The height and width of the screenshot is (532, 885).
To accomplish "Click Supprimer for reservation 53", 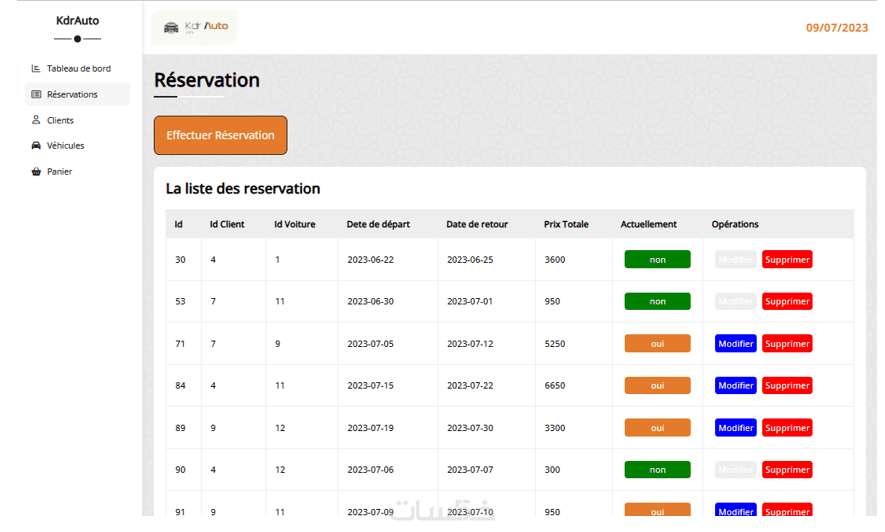I will pyautogui.click(x=787, y=302).
